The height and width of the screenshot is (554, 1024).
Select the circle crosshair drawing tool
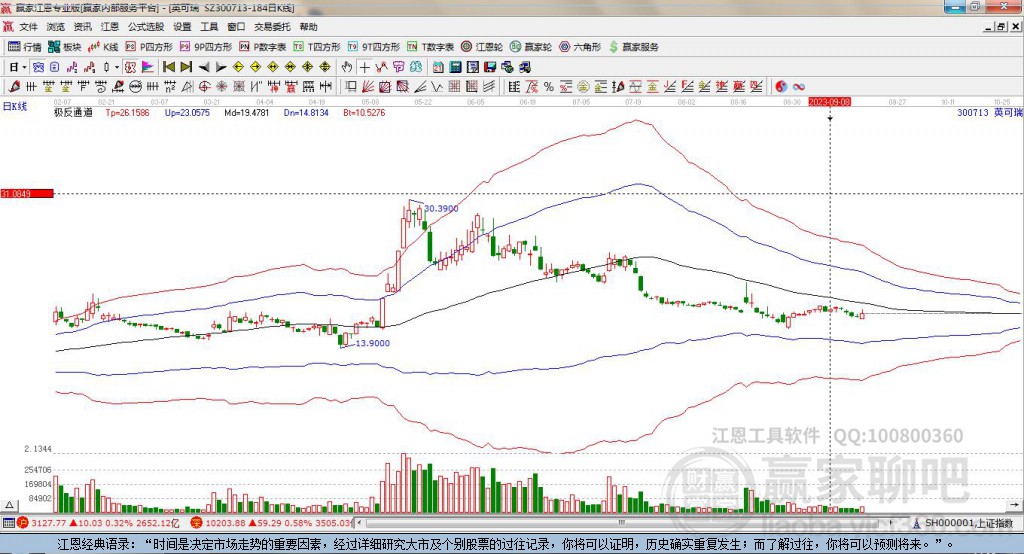point(204,86)
